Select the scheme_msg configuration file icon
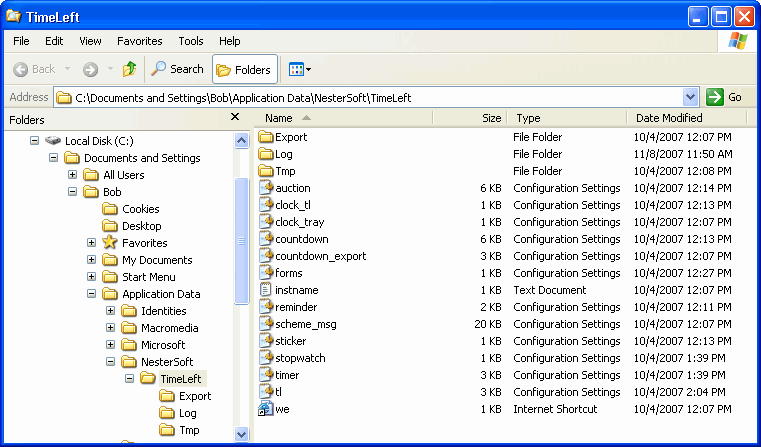Viewport: 761px width, 447px height. pyautogui.click(x=265, y=324)
